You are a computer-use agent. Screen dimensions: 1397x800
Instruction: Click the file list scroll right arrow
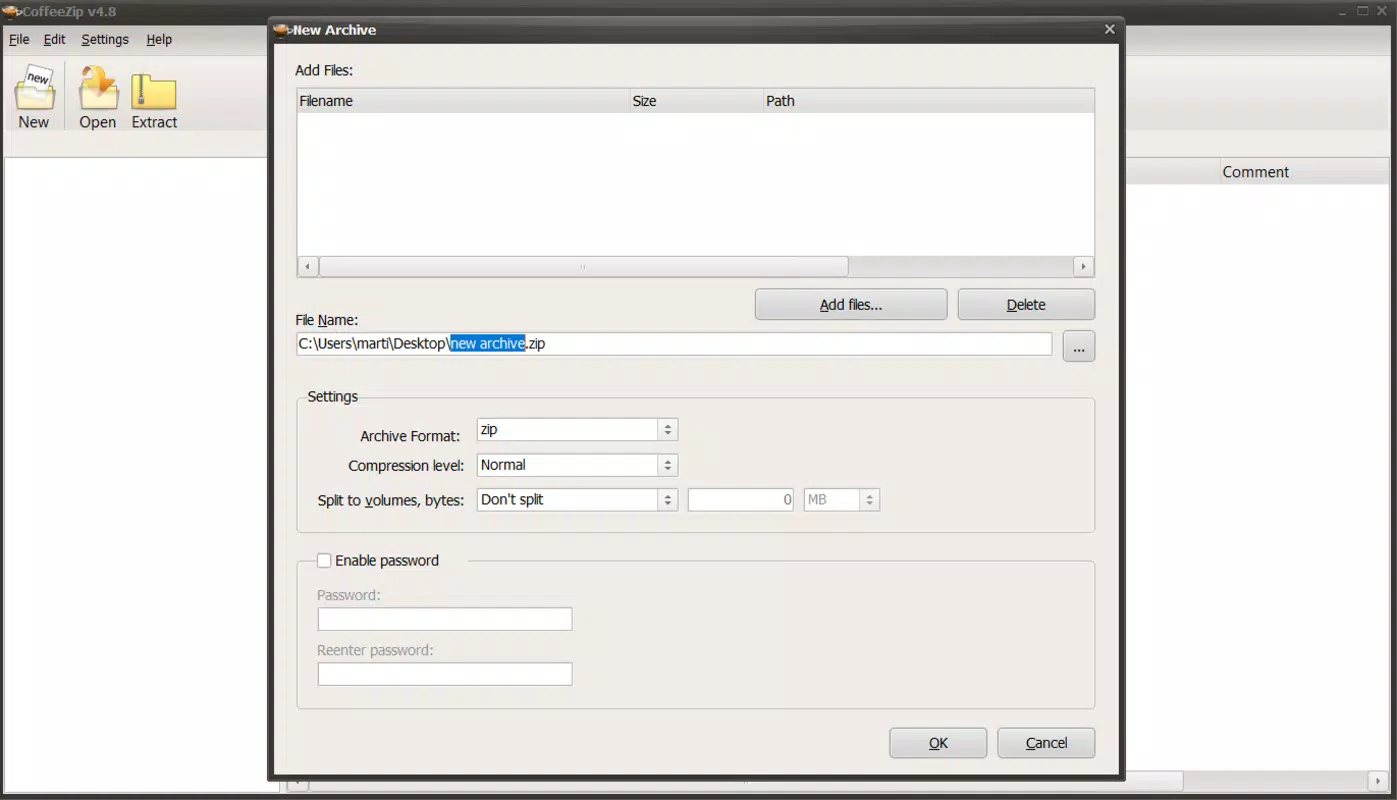coord(1083,267)
